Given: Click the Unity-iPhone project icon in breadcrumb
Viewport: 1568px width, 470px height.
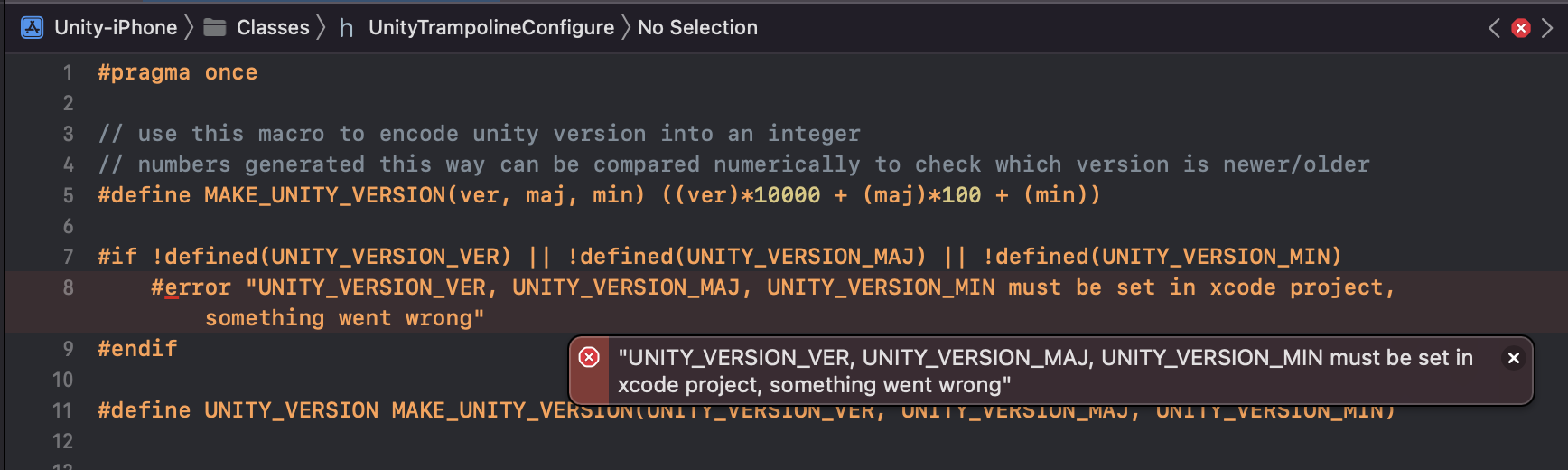Looking at the screenshot, I should 33,28.
